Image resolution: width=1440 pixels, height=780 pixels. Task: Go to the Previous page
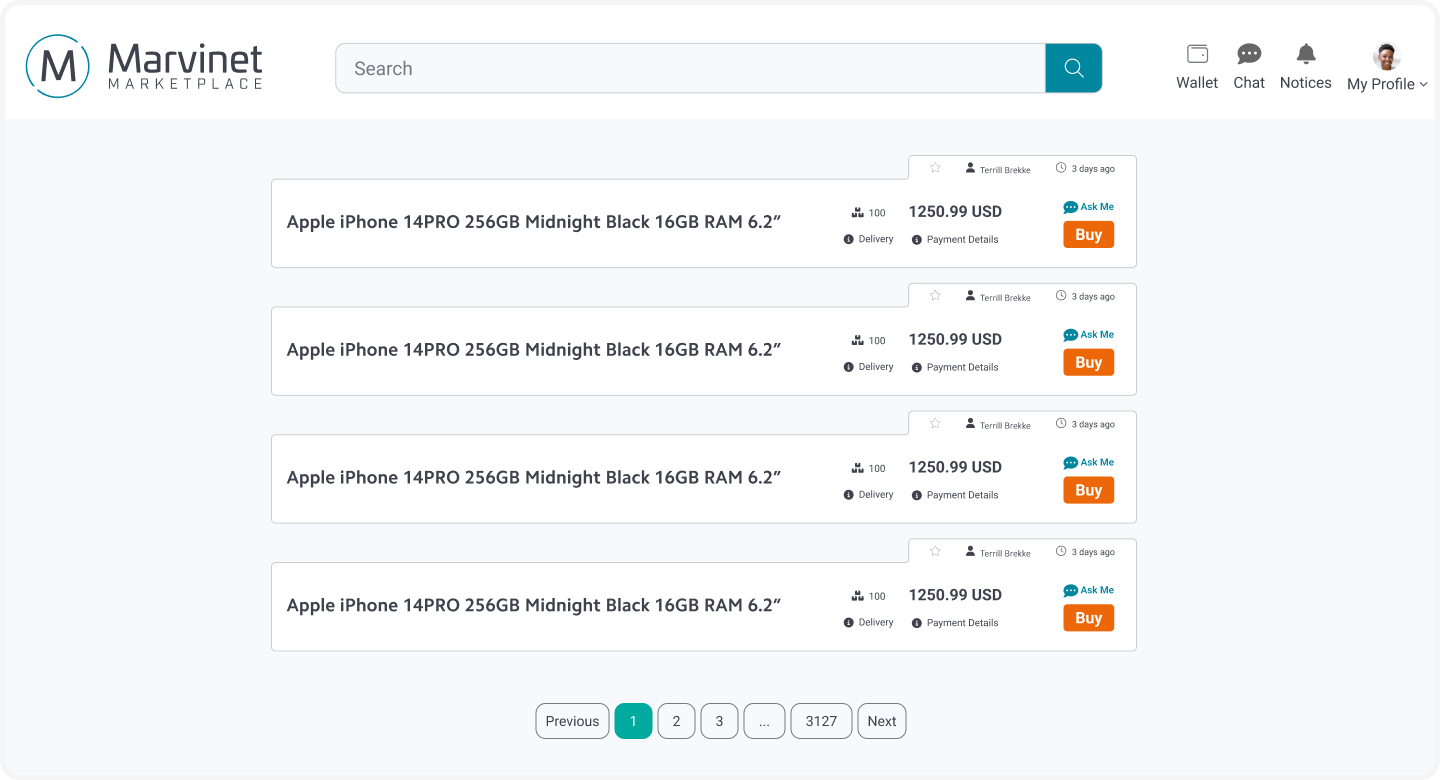(x=572, y=721)
